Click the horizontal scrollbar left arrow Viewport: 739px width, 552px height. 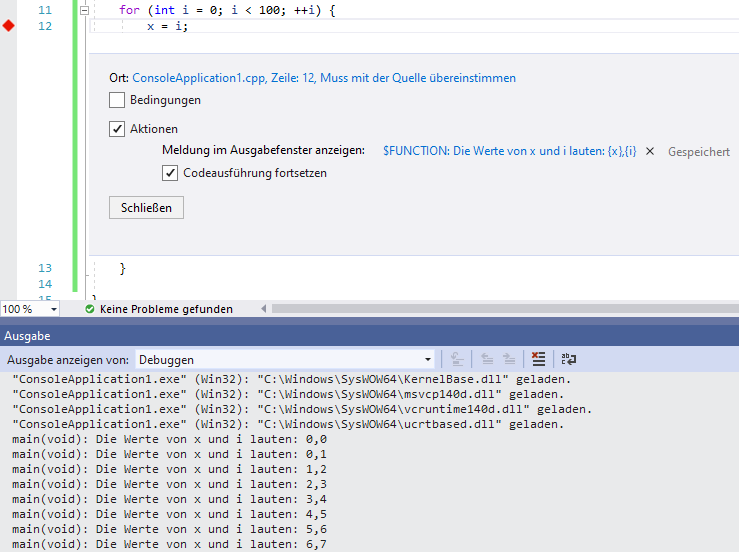(264, 309)
